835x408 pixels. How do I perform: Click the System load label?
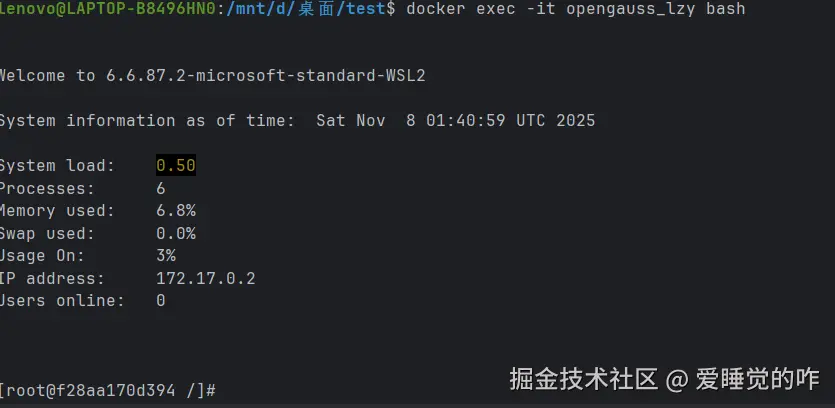click(58, 165)
